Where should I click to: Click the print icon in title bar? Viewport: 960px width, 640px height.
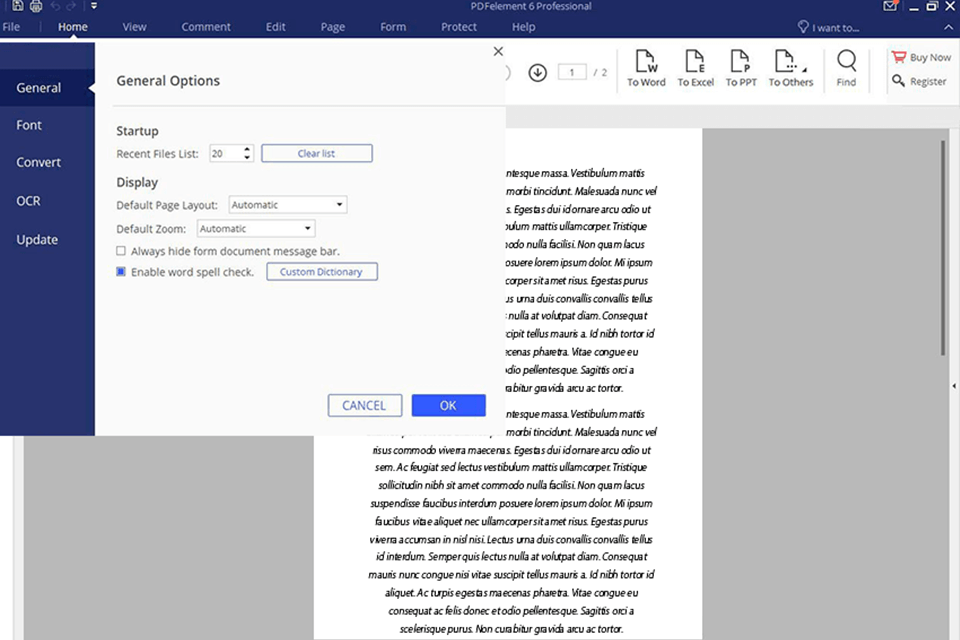[36, 6]
